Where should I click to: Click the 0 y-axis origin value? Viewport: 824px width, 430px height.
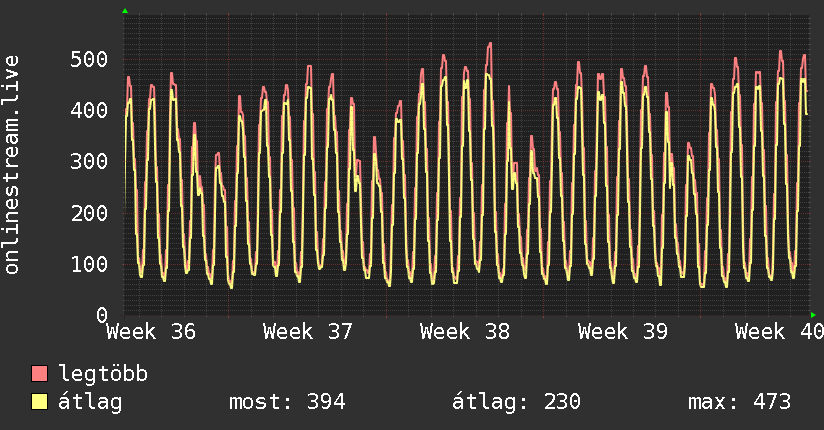coord(102,315)
